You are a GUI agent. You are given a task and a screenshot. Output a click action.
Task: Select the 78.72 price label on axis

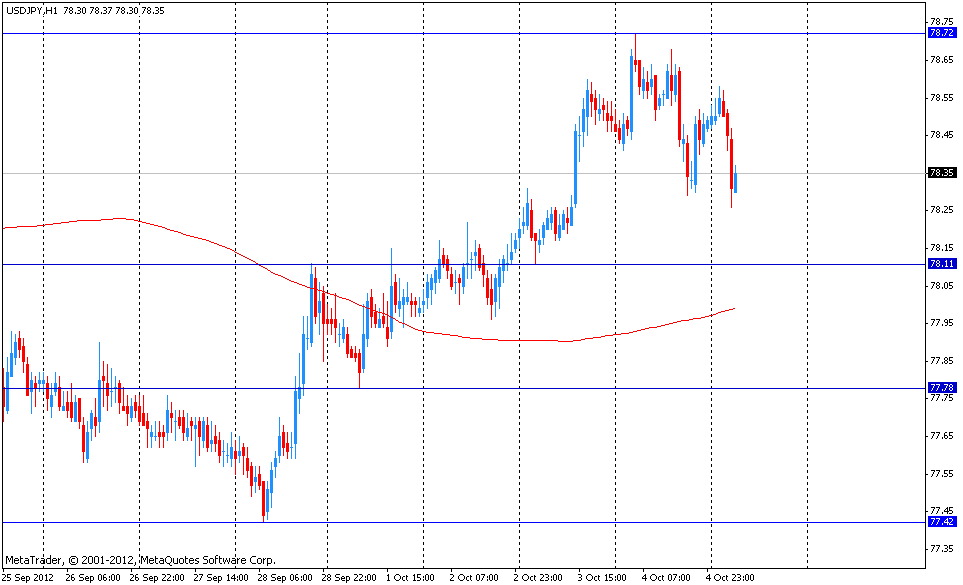click(941, 33)
